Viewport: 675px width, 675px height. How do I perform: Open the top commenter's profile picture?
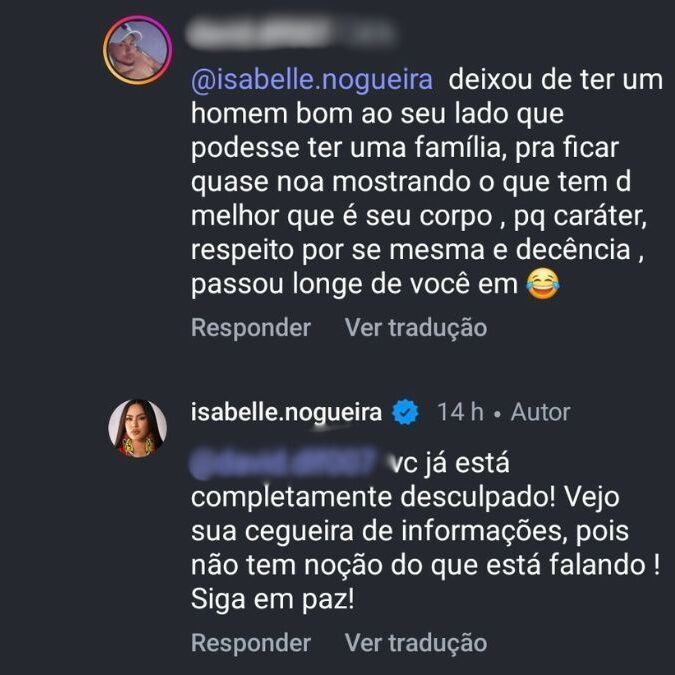(x=138, y=50)
